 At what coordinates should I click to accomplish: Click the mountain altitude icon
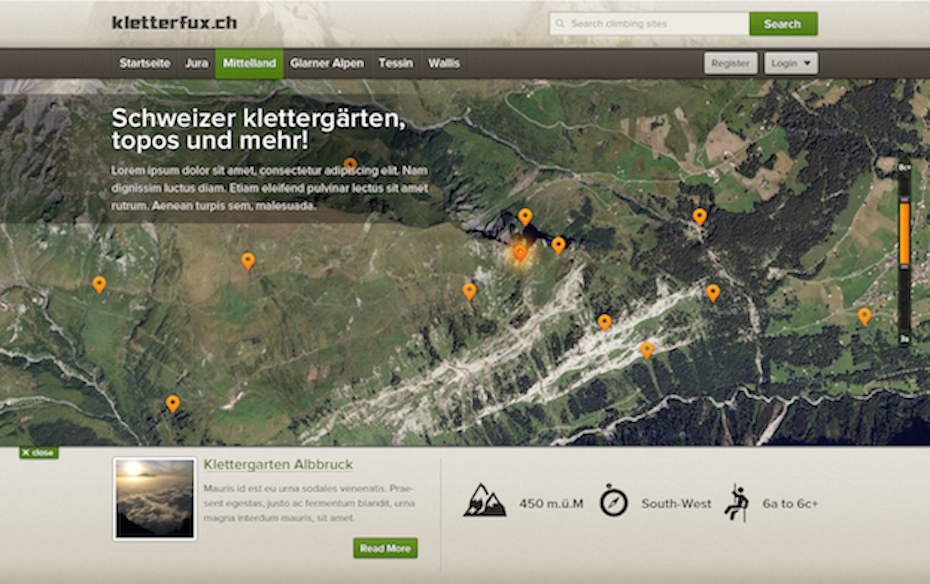pos(484,500)
